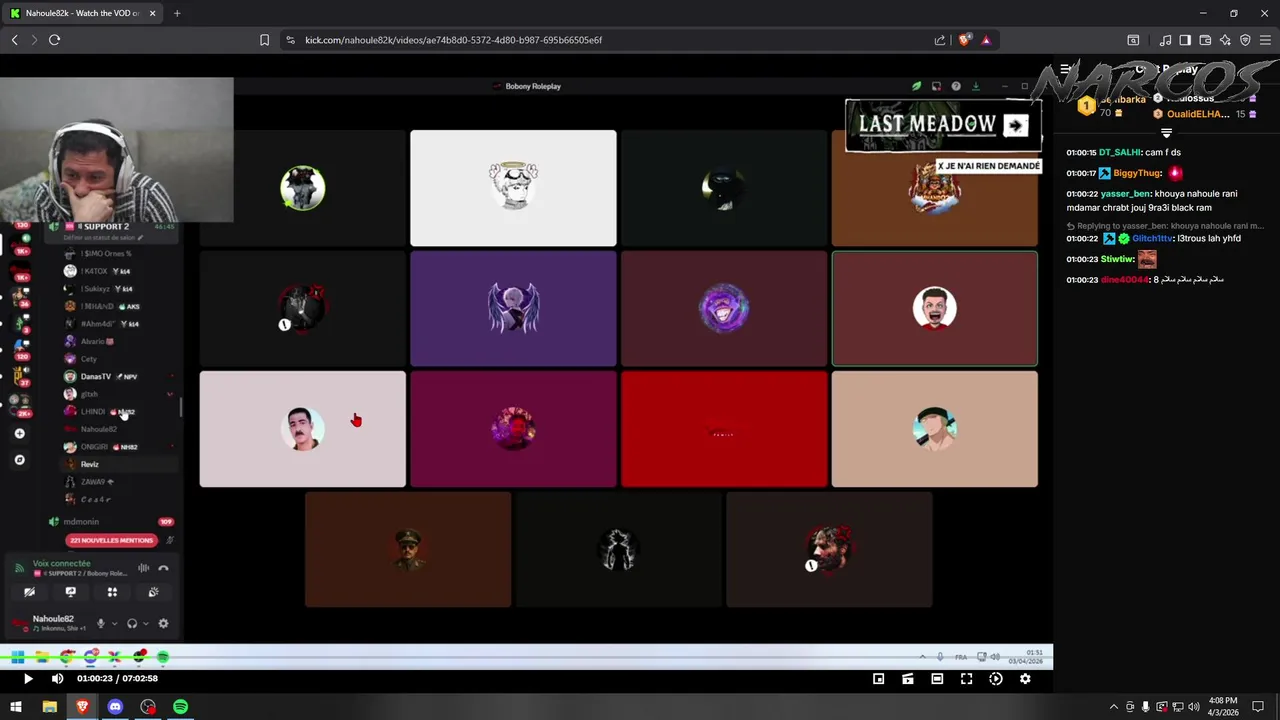
Task: Play the Kick VOD video
Action: (28, 678)
